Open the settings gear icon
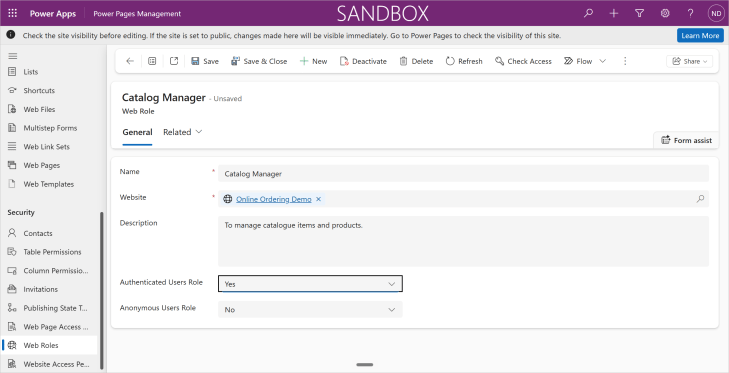This screenshot has height=373, width=729. pyautogui.click(x=665, y=13)
